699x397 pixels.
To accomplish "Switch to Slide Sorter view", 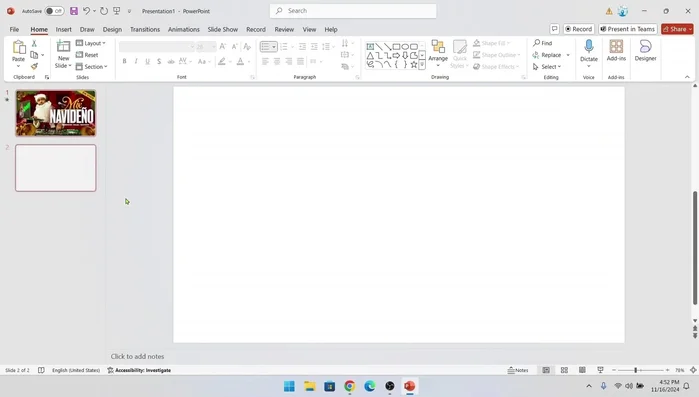I will tap(564, 370).
